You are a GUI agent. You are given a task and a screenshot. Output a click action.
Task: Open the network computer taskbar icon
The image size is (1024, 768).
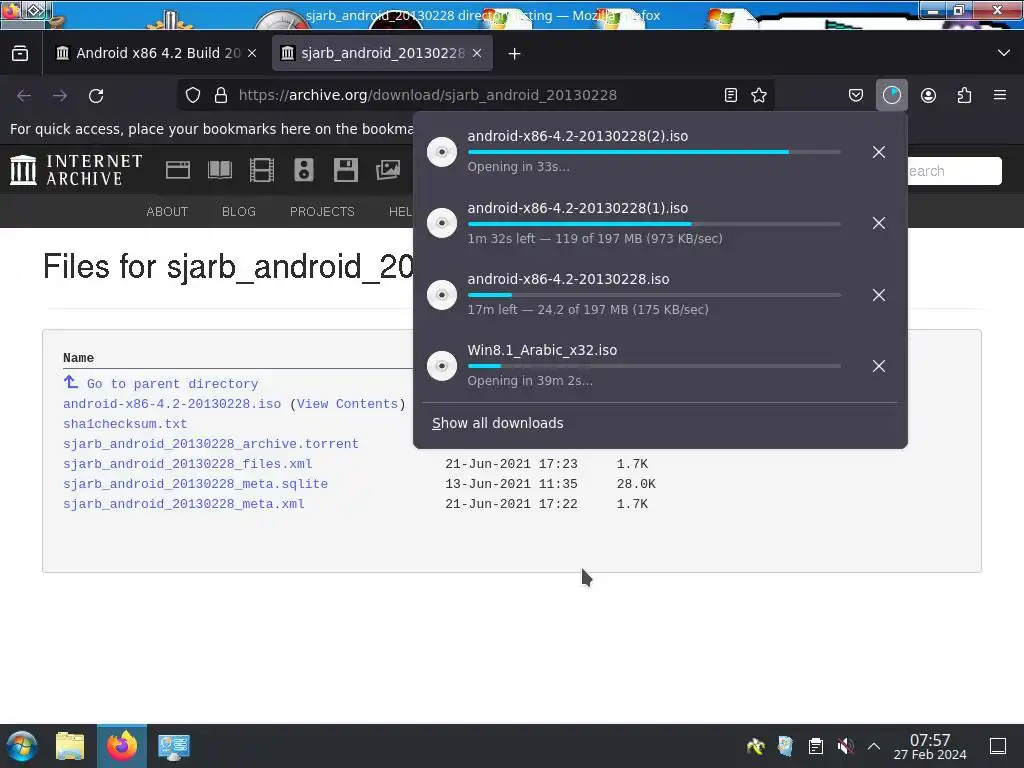coord(174,746)
